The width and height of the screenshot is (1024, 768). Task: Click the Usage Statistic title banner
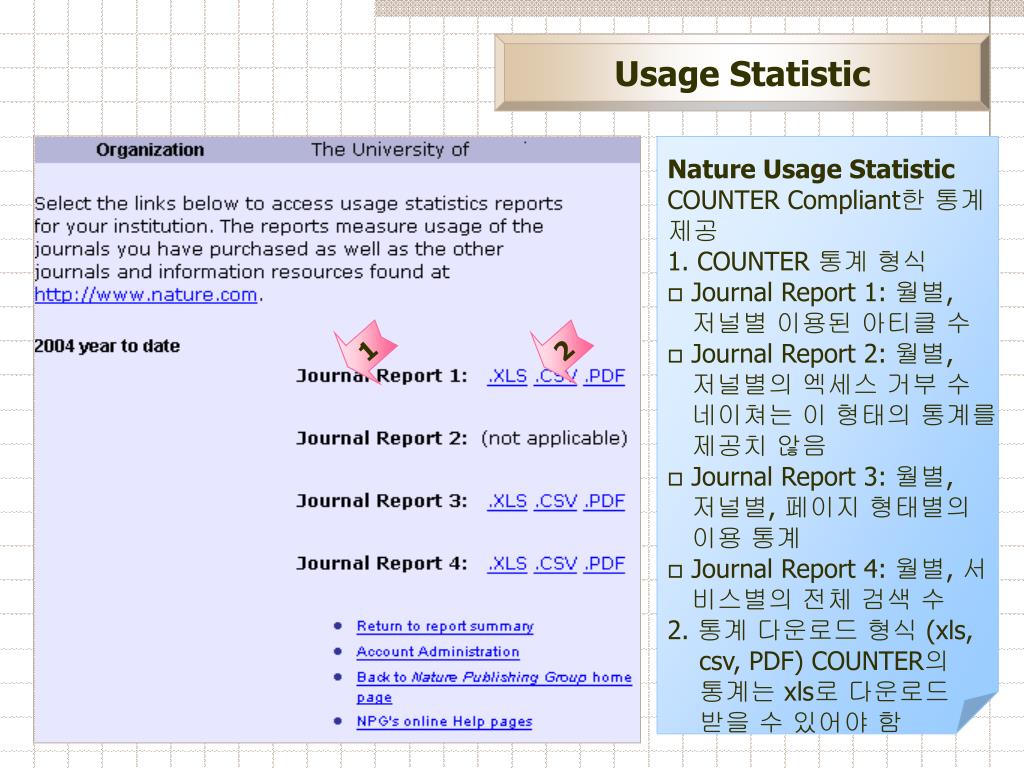(742, 73)
